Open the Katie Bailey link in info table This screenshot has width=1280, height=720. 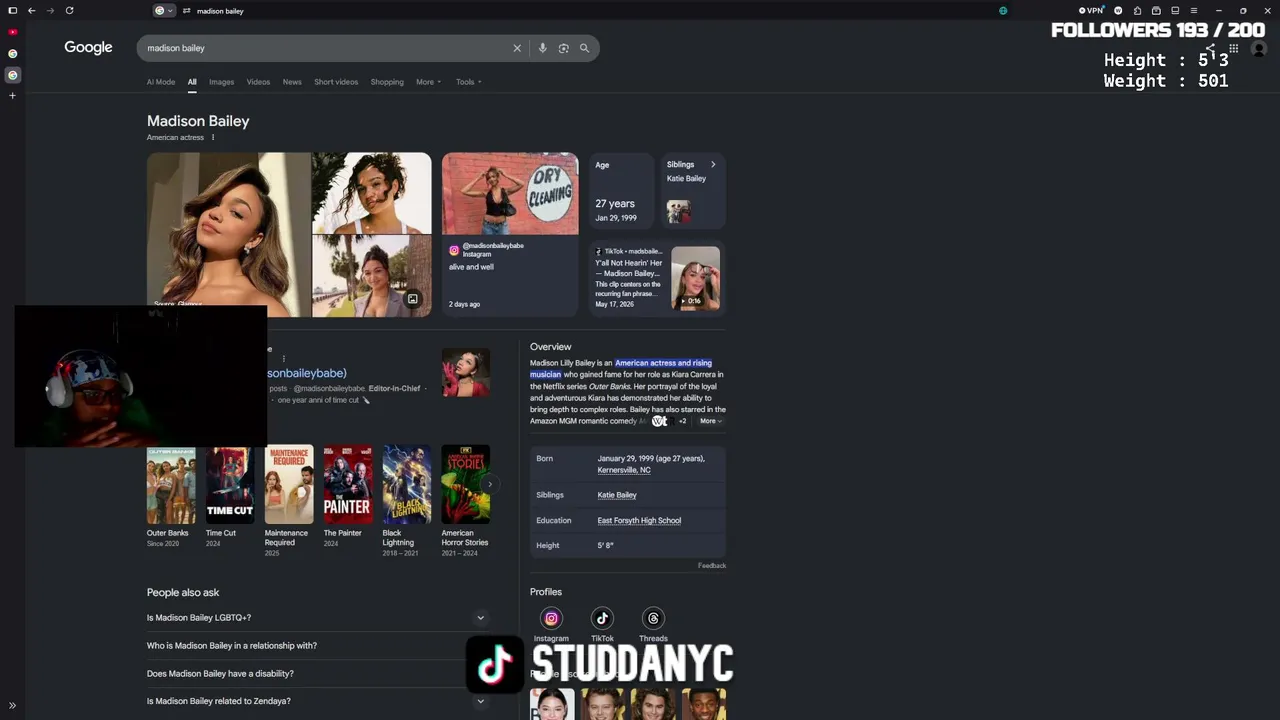point(617,495)
